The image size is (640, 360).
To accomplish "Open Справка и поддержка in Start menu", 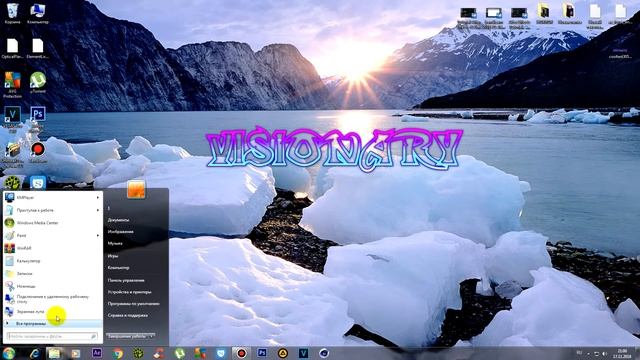I will (128, 316).
